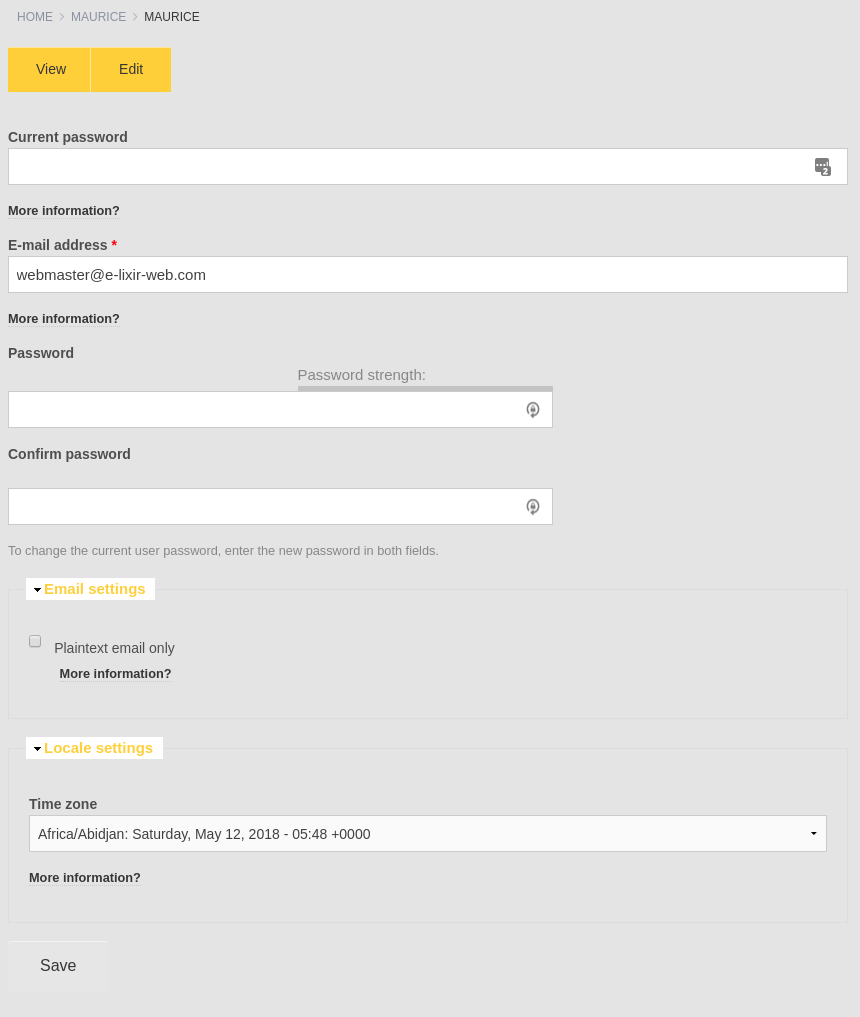This screenshot has height=1017, width=860.
Task: Show More information for Plaintext email
Action: pyautogui.click(x=115, y=674)
